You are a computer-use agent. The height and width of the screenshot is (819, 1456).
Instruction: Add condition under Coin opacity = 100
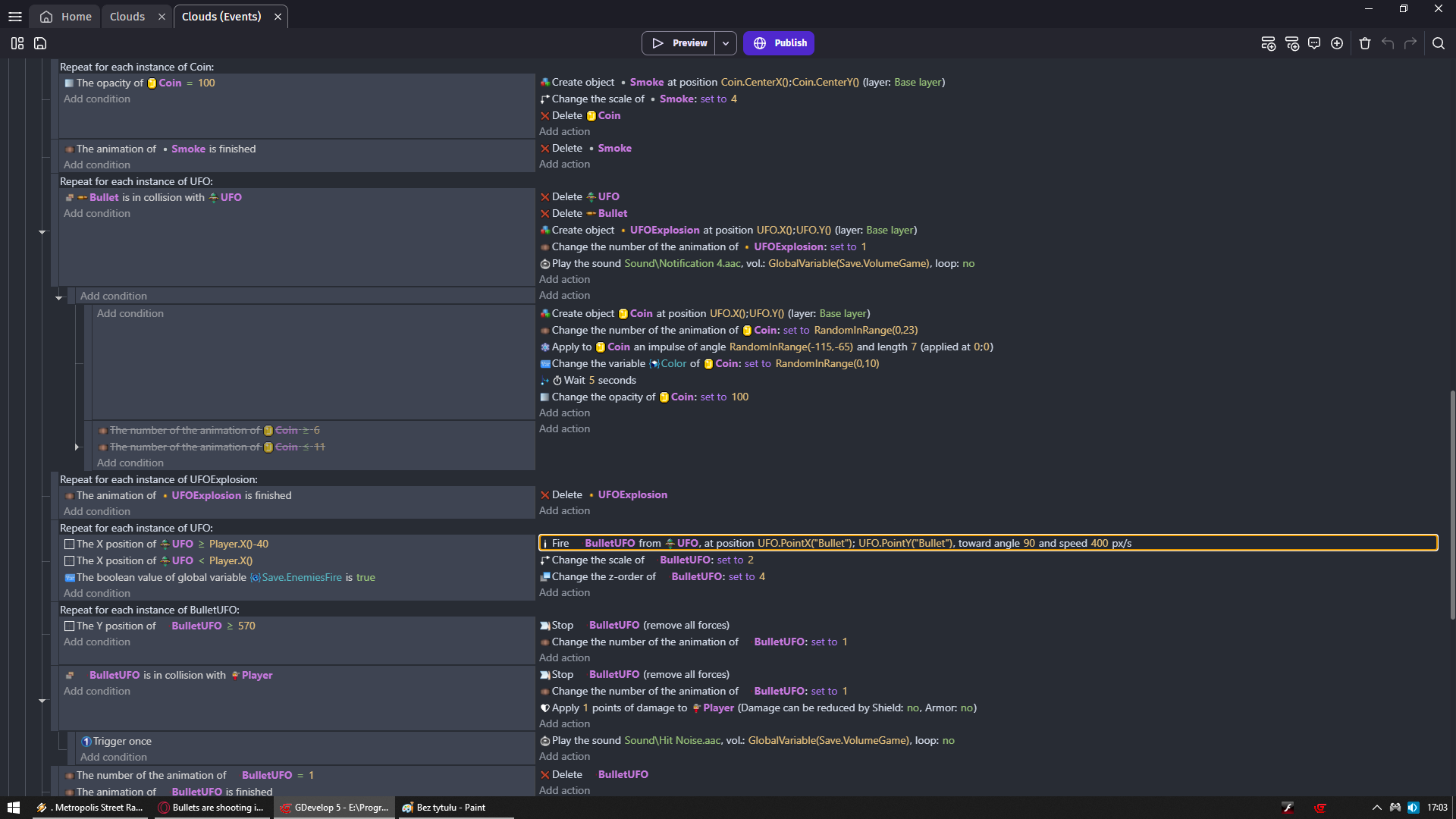tap(97, 99)
